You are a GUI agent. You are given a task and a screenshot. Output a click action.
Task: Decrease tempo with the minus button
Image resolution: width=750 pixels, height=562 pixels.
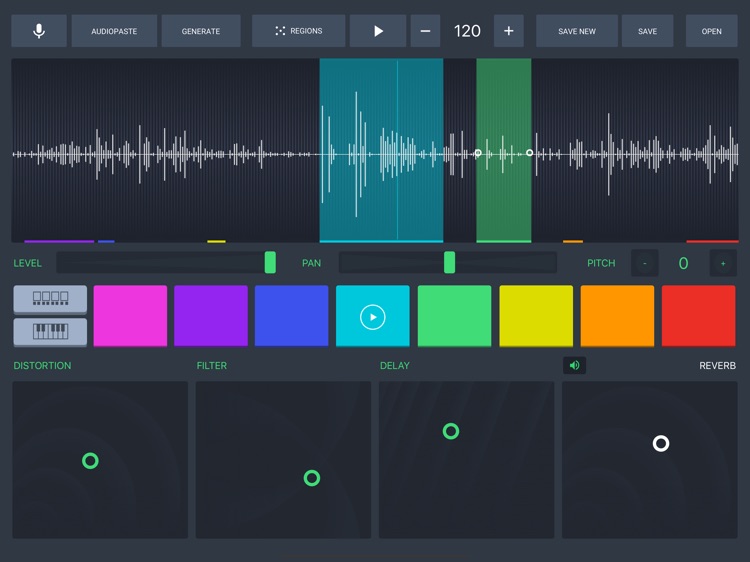pos(425,31)
